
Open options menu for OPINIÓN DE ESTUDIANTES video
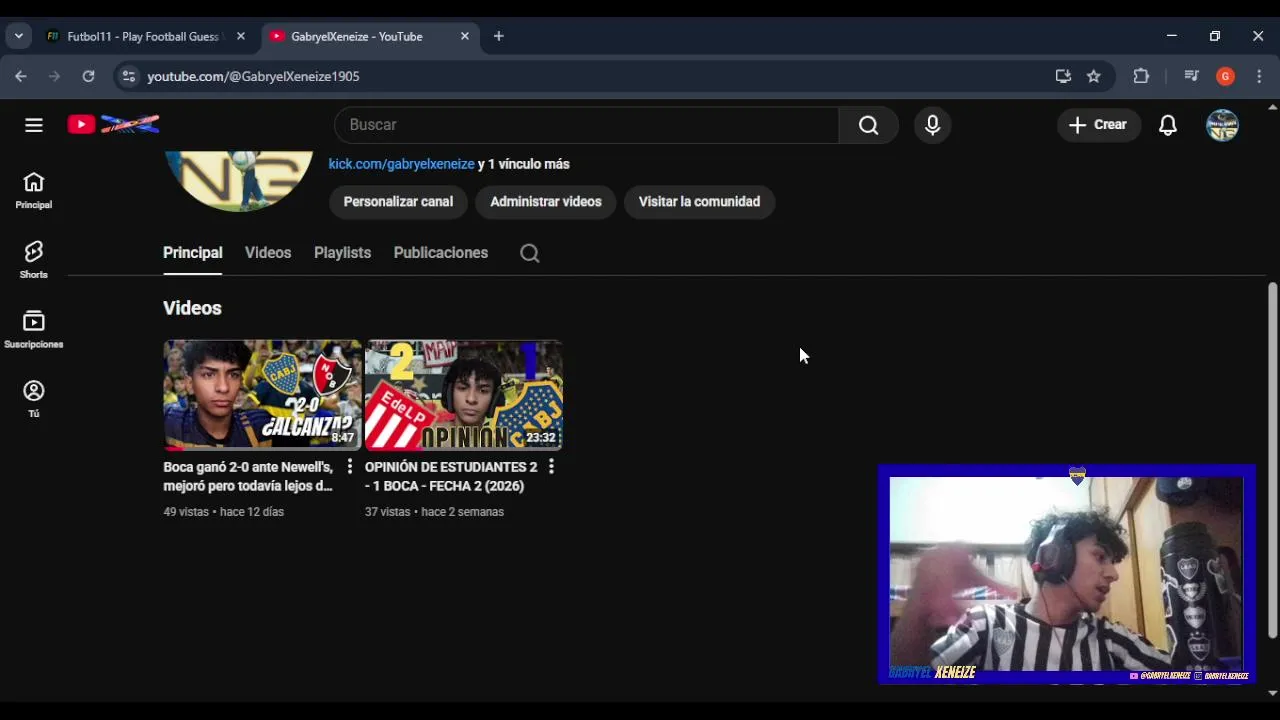[551, 467]
